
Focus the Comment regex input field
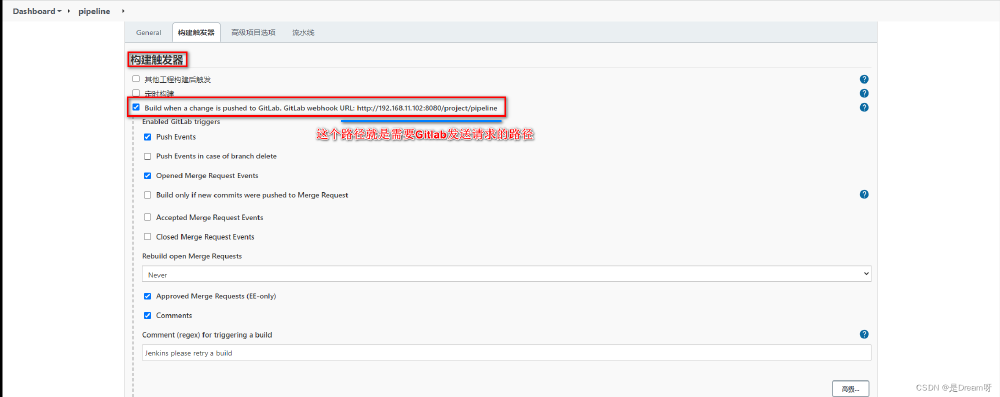(506, 353)
